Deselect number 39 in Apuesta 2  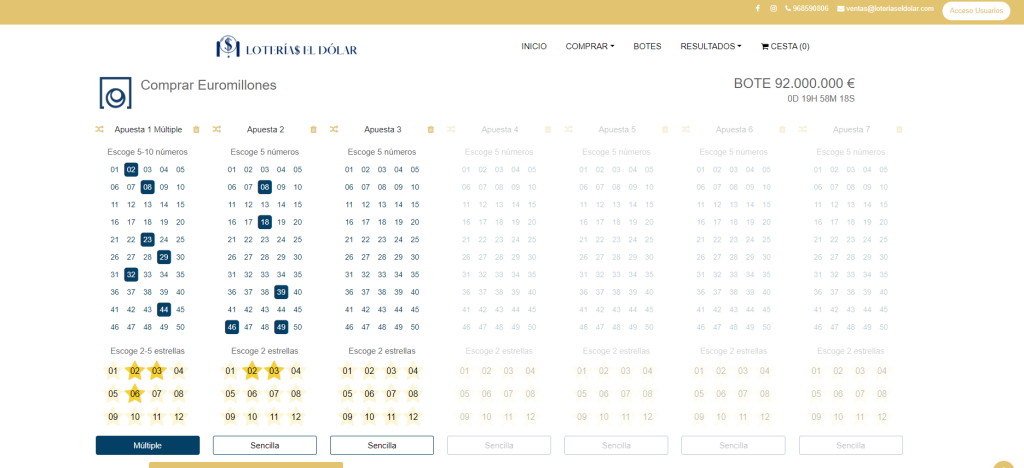tap(281, 292)
